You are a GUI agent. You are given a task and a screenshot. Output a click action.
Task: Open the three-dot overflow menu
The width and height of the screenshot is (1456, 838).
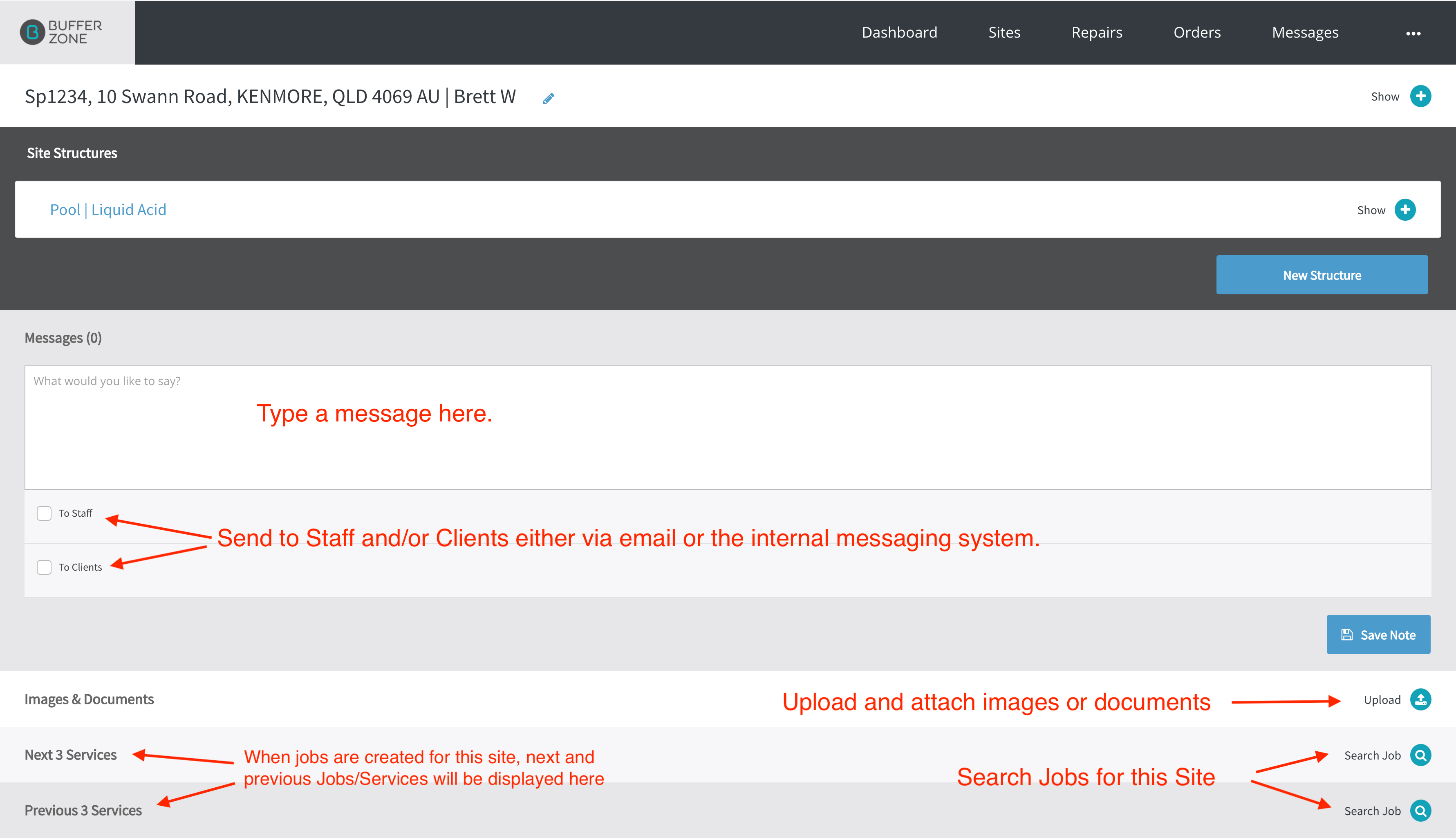[x=1413, y=34]
